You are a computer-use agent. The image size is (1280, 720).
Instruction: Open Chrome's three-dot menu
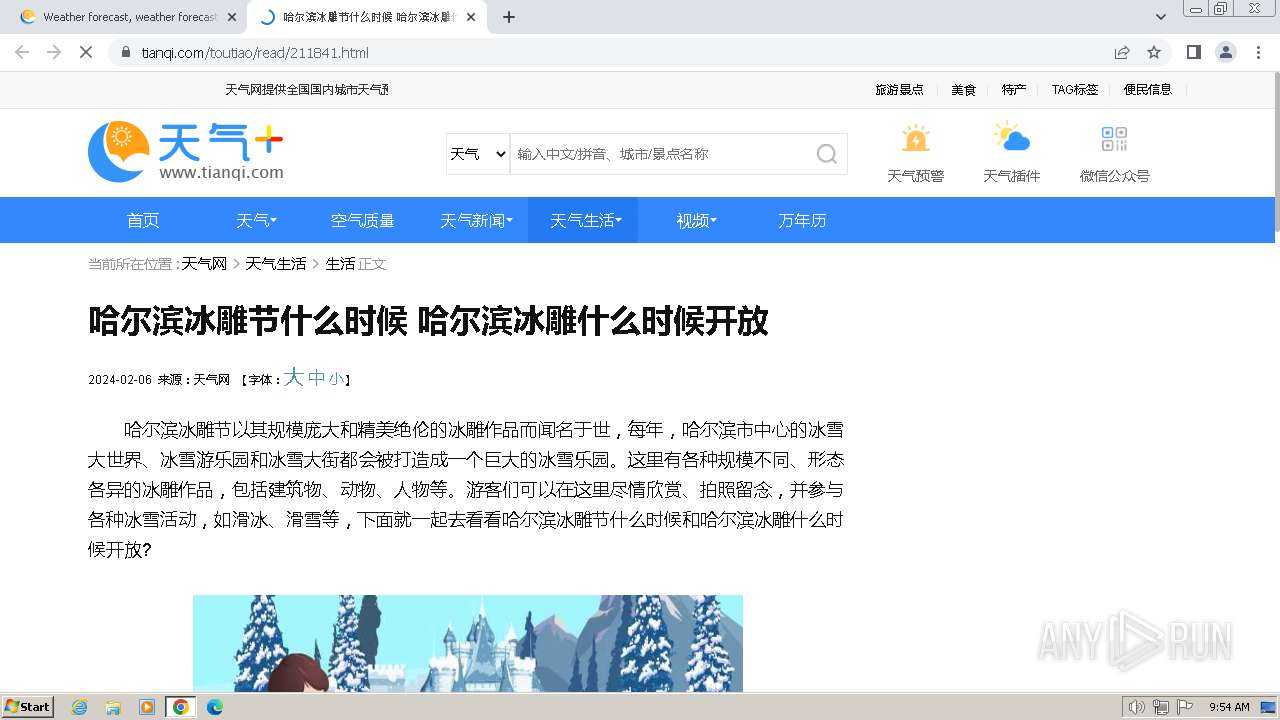point(1258,52)
